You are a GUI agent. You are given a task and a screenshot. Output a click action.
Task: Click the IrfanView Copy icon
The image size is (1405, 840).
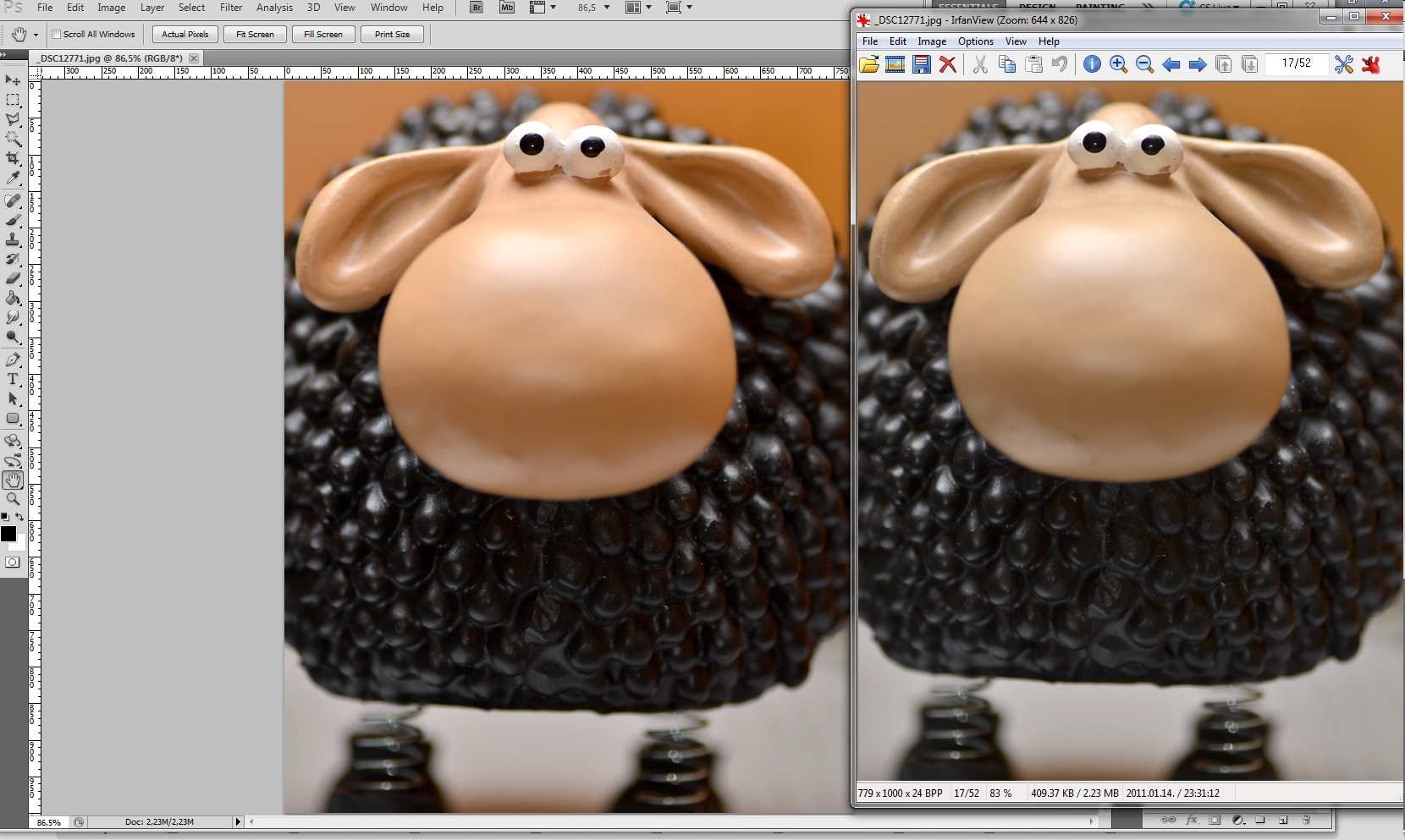pos(1007,64)
